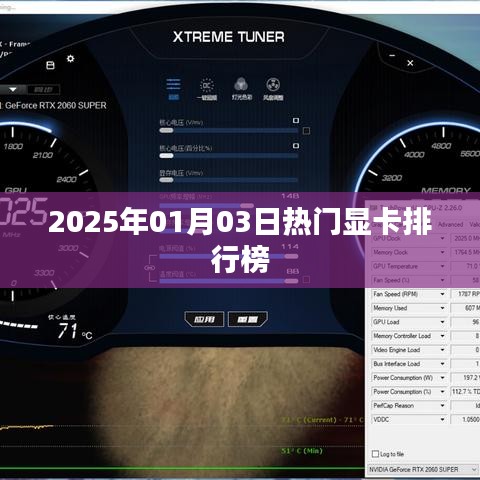Adjust the memory voltage slider
Image resolution: width=480 pixels, height=480 pixels.
[x=228, y=180]
